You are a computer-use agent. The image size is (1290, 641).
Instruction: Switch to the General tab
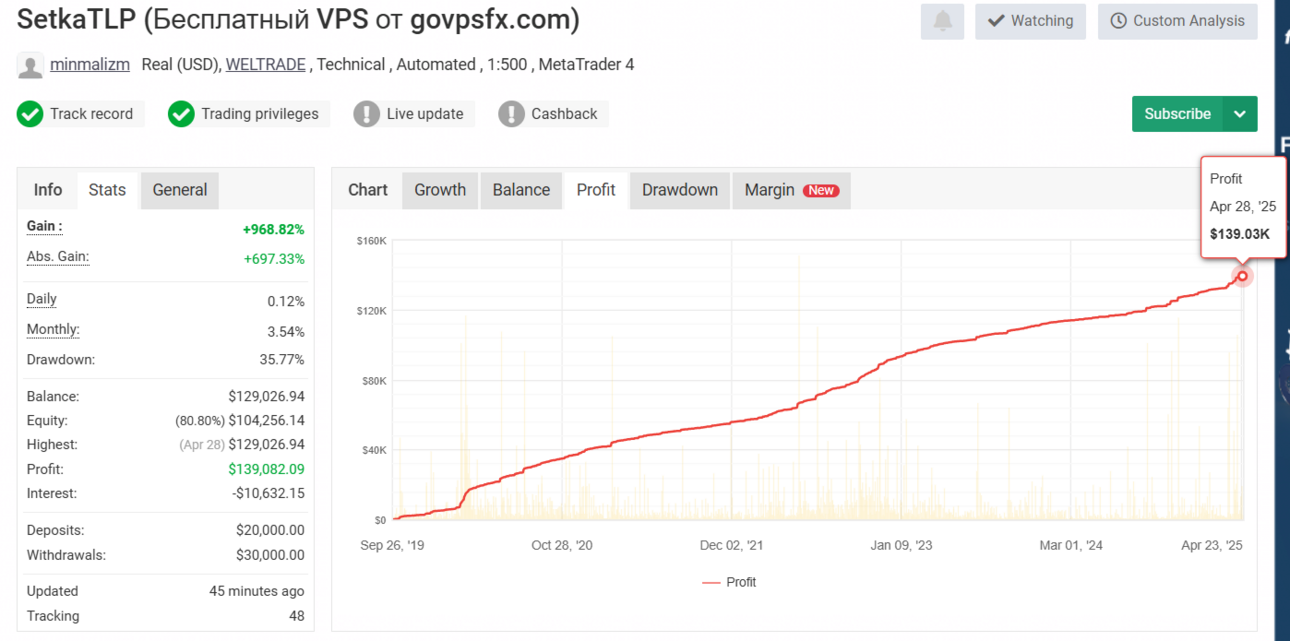[x=180, y=190]
